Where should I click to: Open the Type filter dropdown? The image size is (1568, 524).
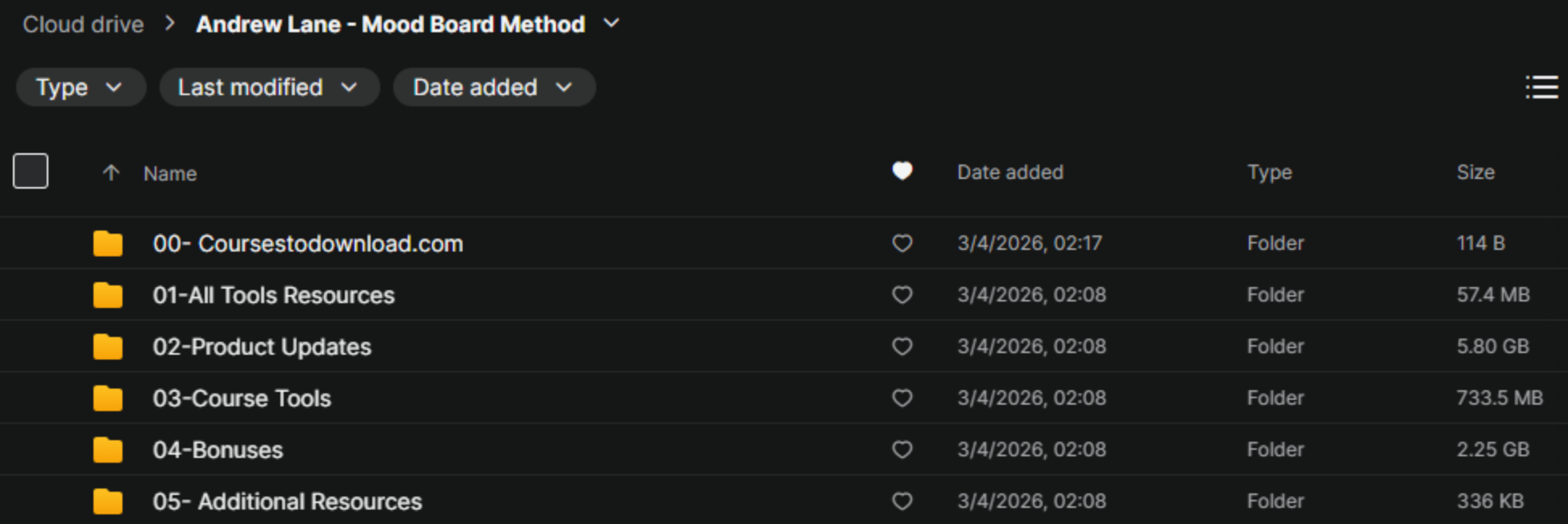click(80, 87)
